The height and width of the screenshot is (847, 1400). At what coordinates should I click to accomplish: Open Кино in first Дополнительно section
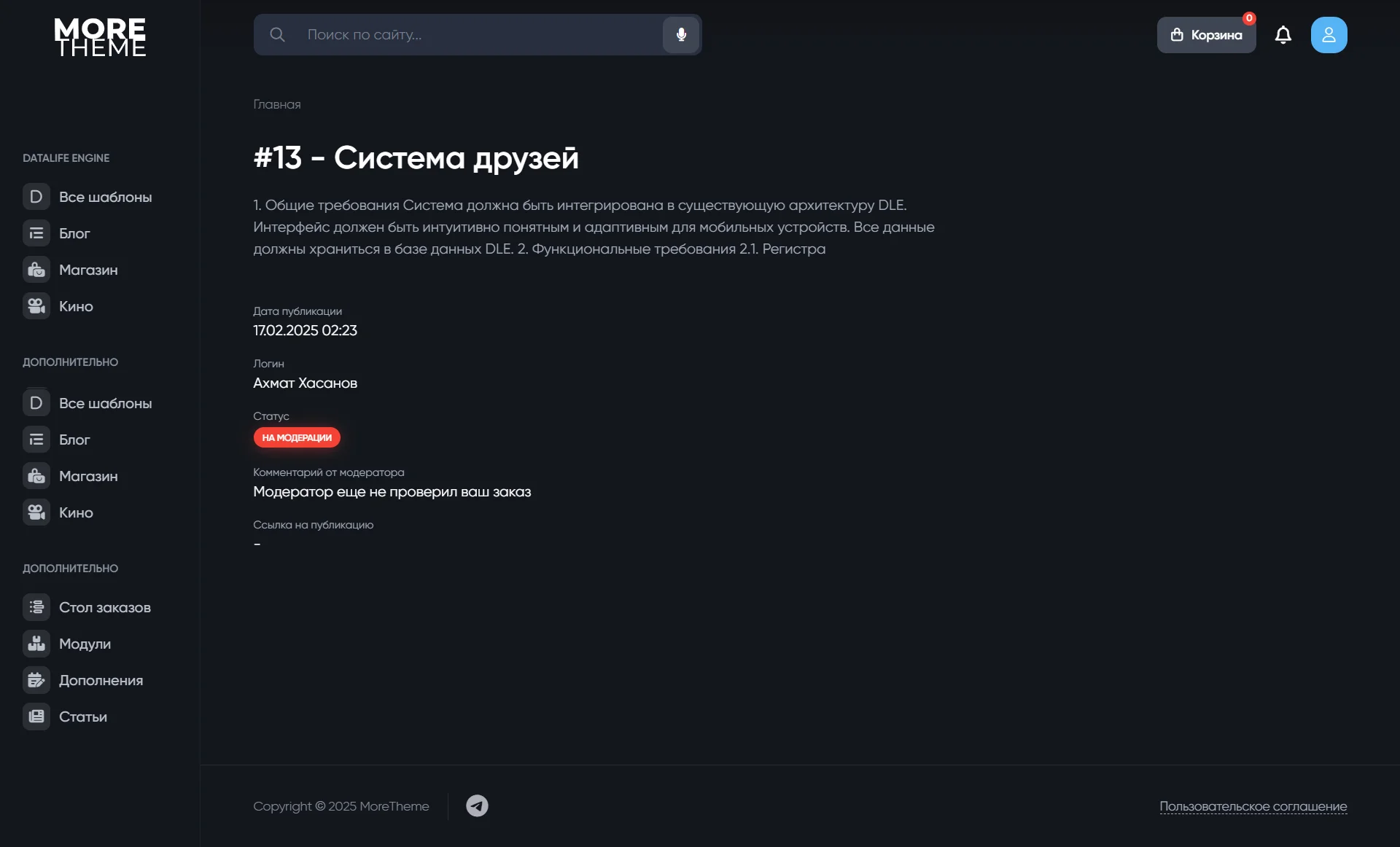[x=58, y=512]
